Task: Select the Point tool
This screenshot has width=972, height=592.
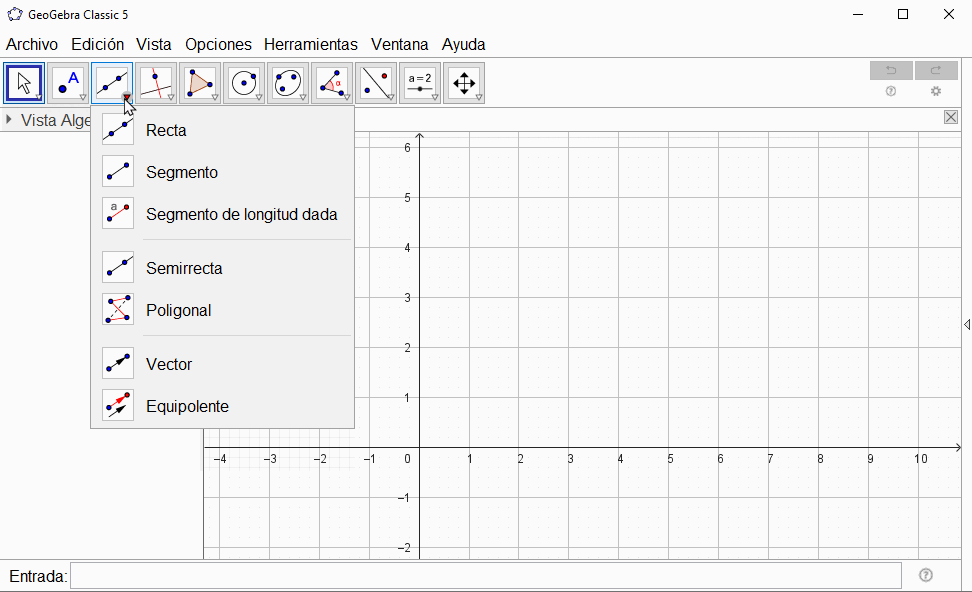Action: 68,83
